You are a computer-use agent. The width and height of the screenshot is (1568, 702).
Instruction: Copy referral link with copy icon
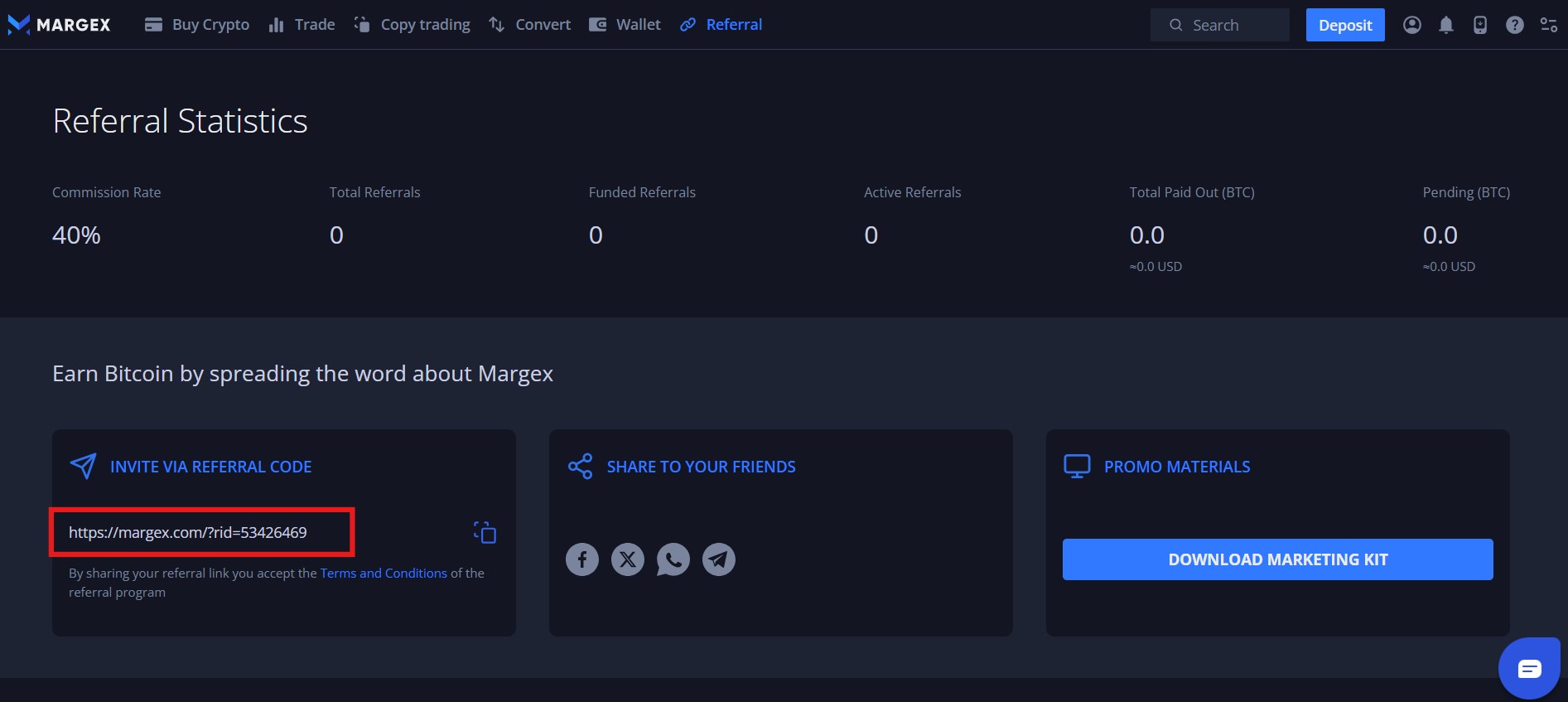click(485, 532)
